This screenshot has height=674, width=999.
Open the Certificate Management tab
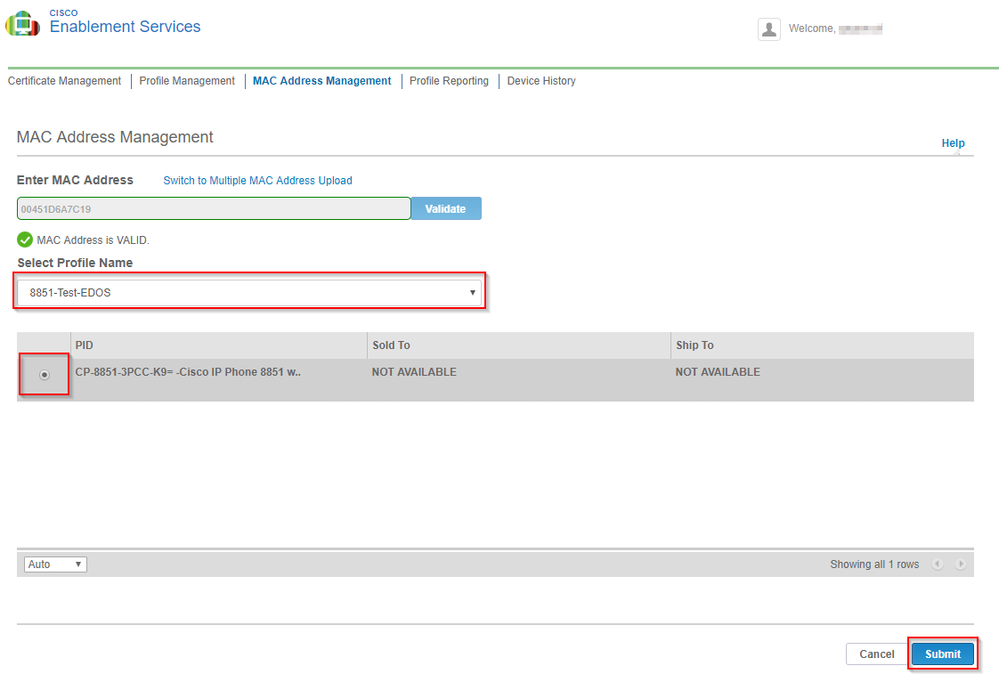(64, 81)
